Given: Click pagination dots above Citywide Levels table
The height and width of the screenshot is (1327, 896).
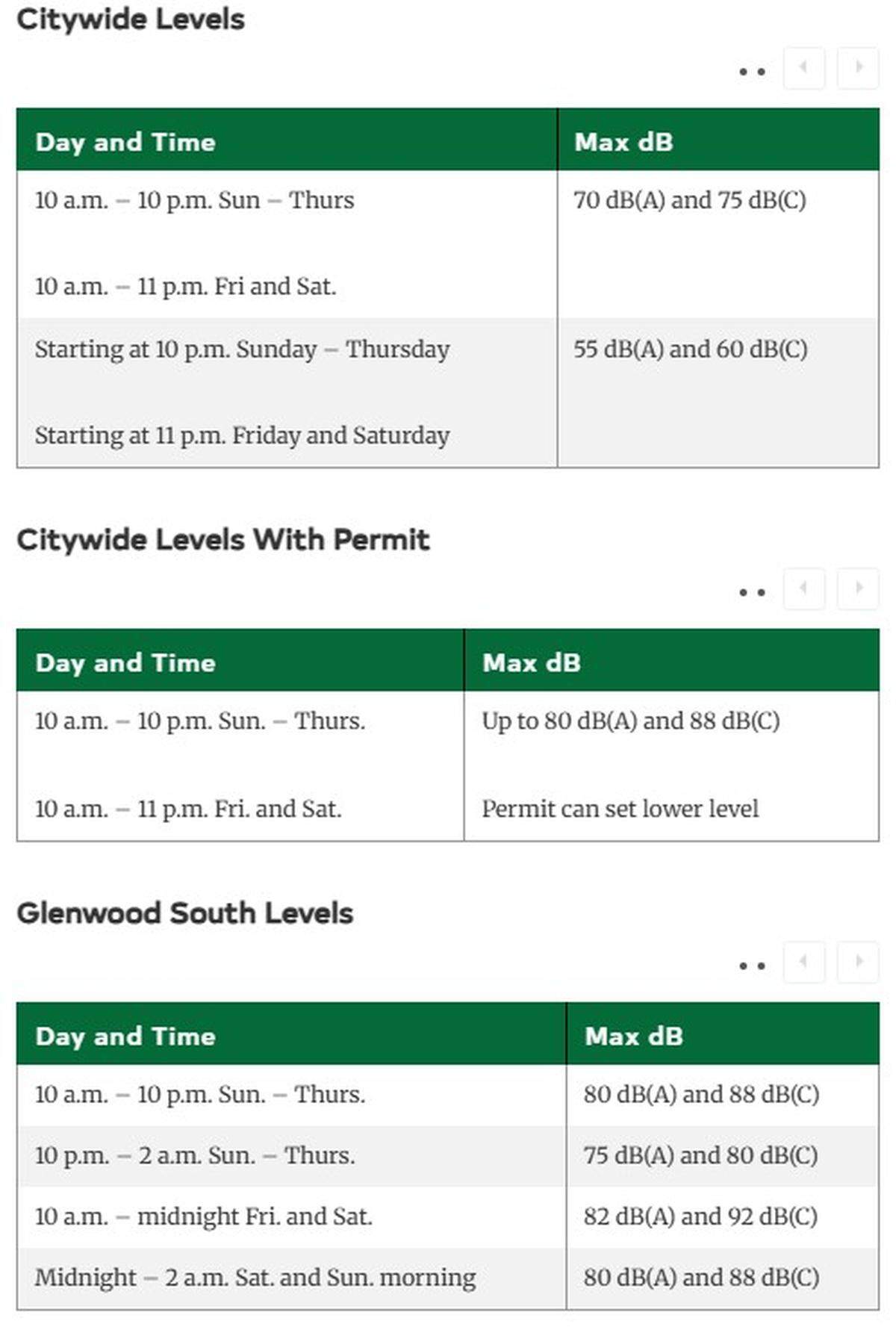Looking at the screenshot, I should 752,72.
